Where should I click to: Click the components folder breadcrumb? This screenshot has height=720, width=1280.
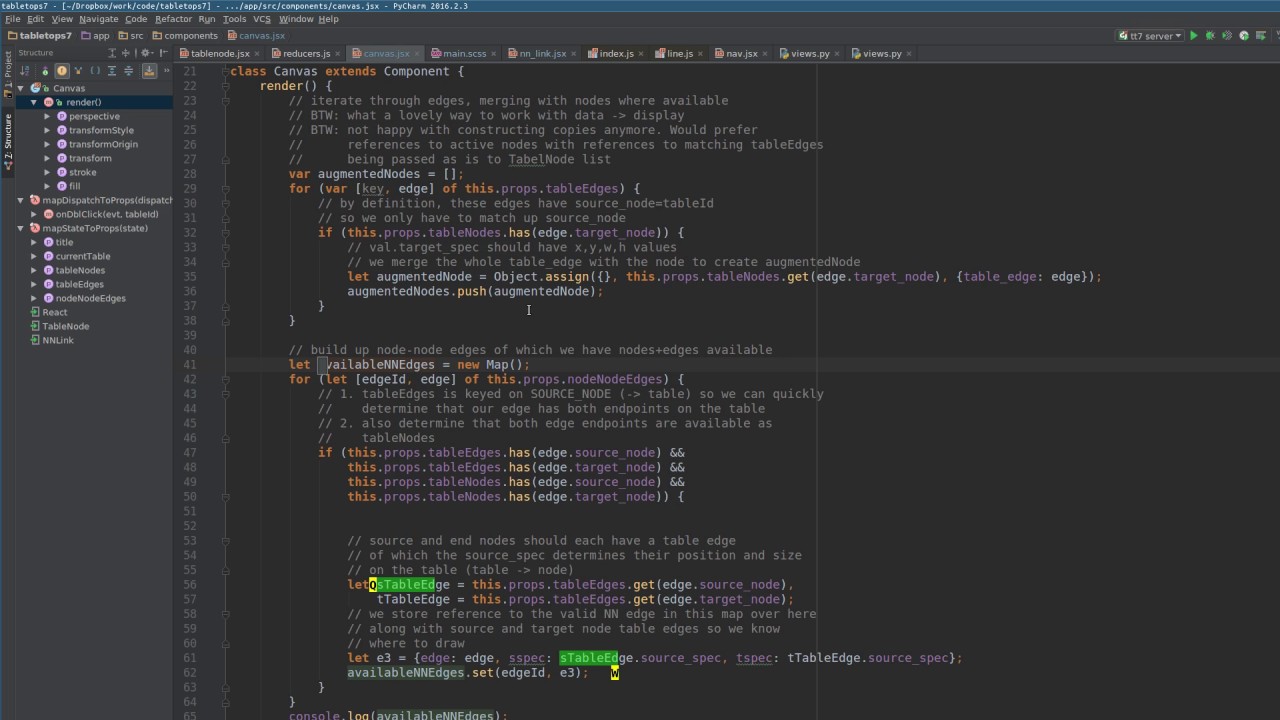coord(185,36)
